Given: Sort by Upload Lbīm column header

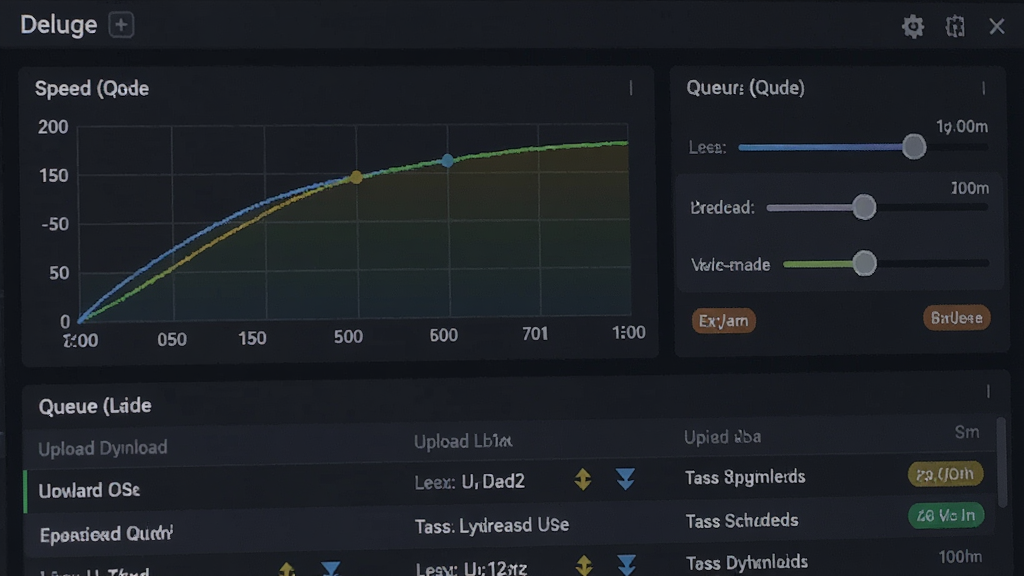Looking at the screenshot, I should (463, 441).
